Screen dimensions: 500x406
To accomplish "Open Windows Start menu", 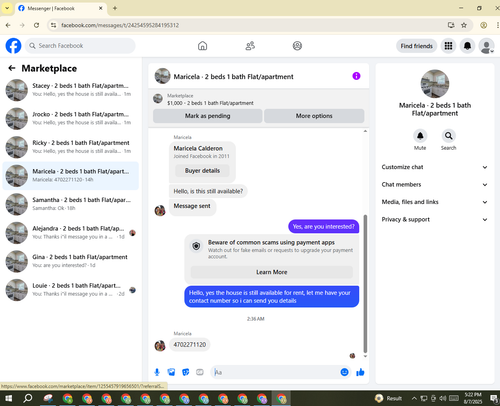I will click(8, 398).
